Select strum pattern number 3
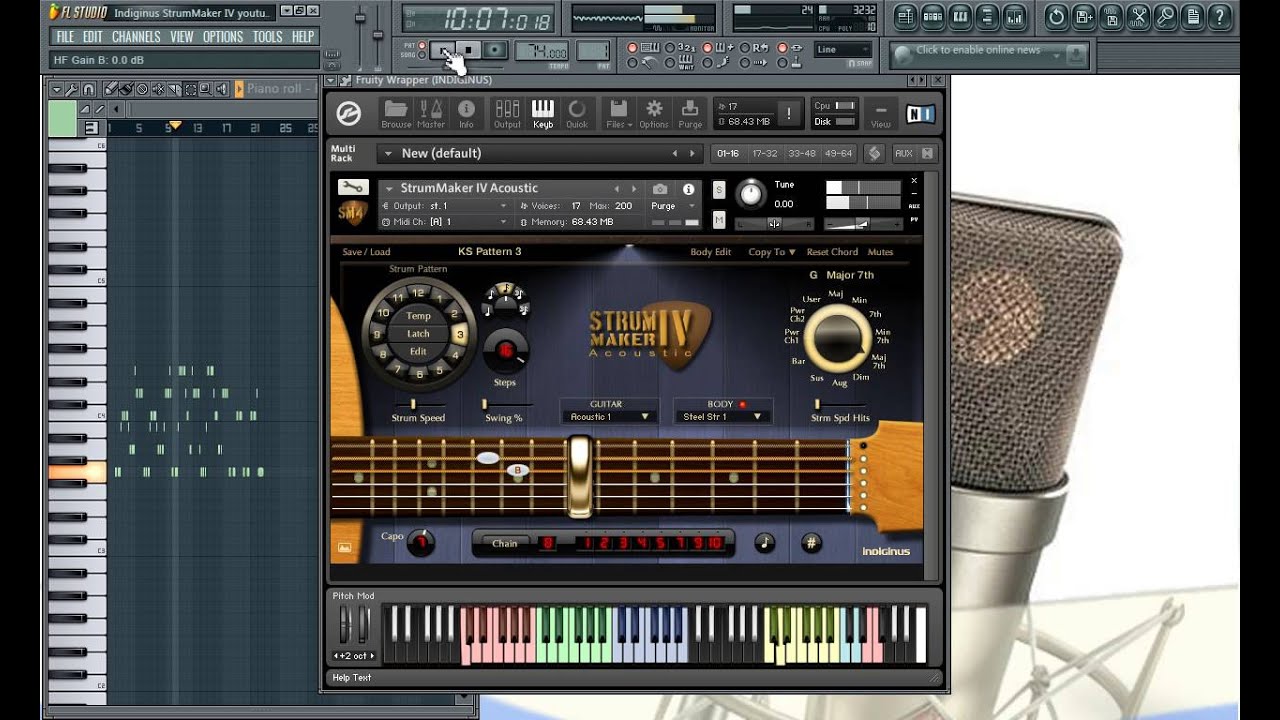 pos(459,334)
